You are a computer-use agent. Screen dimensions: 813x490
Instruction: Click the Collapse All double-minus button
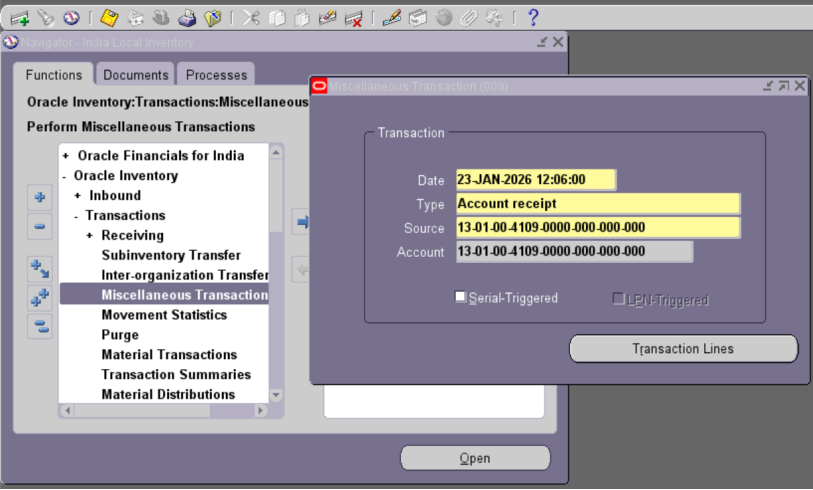click(x=40, y=327)
